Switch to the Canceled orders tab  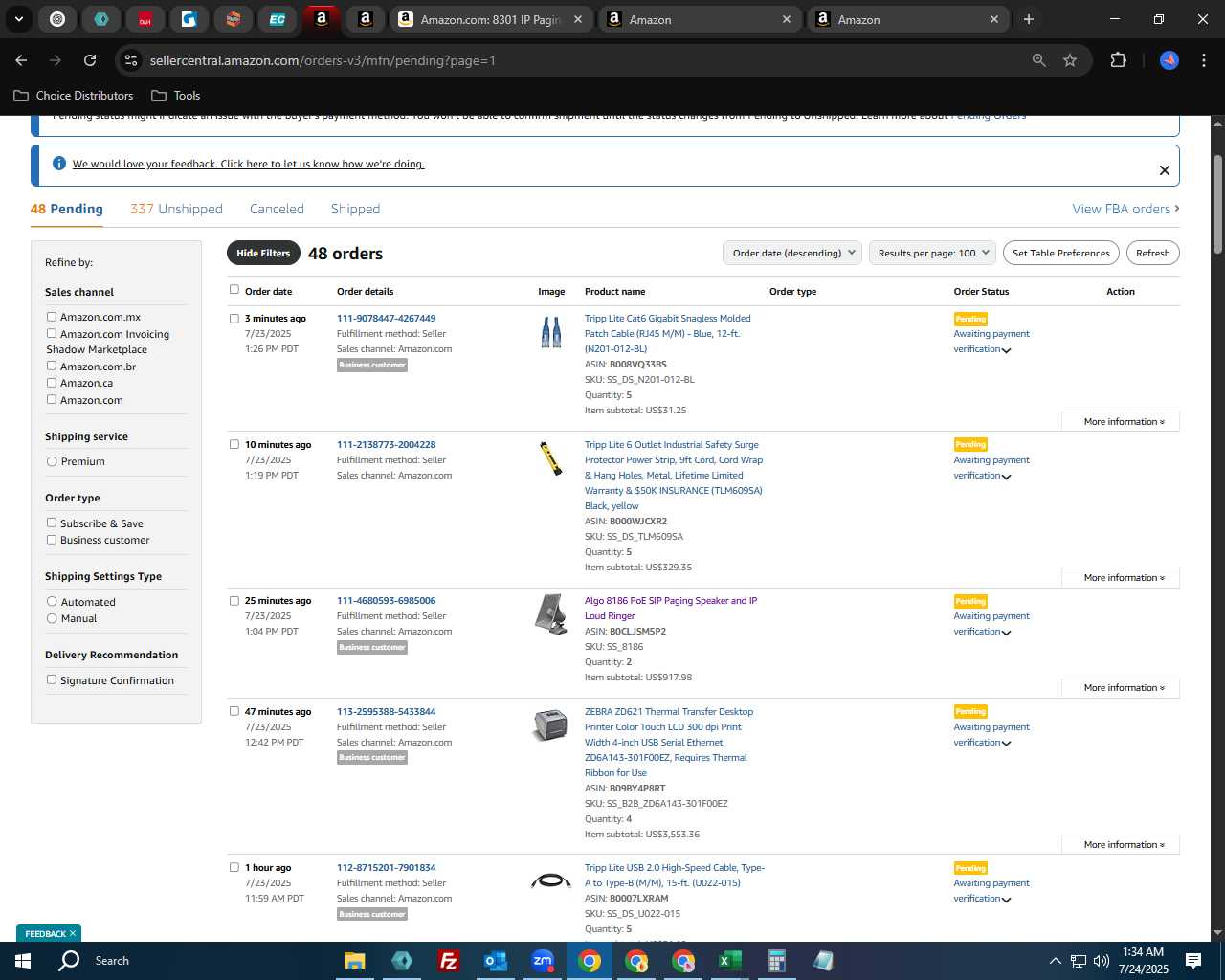point(277,209)
